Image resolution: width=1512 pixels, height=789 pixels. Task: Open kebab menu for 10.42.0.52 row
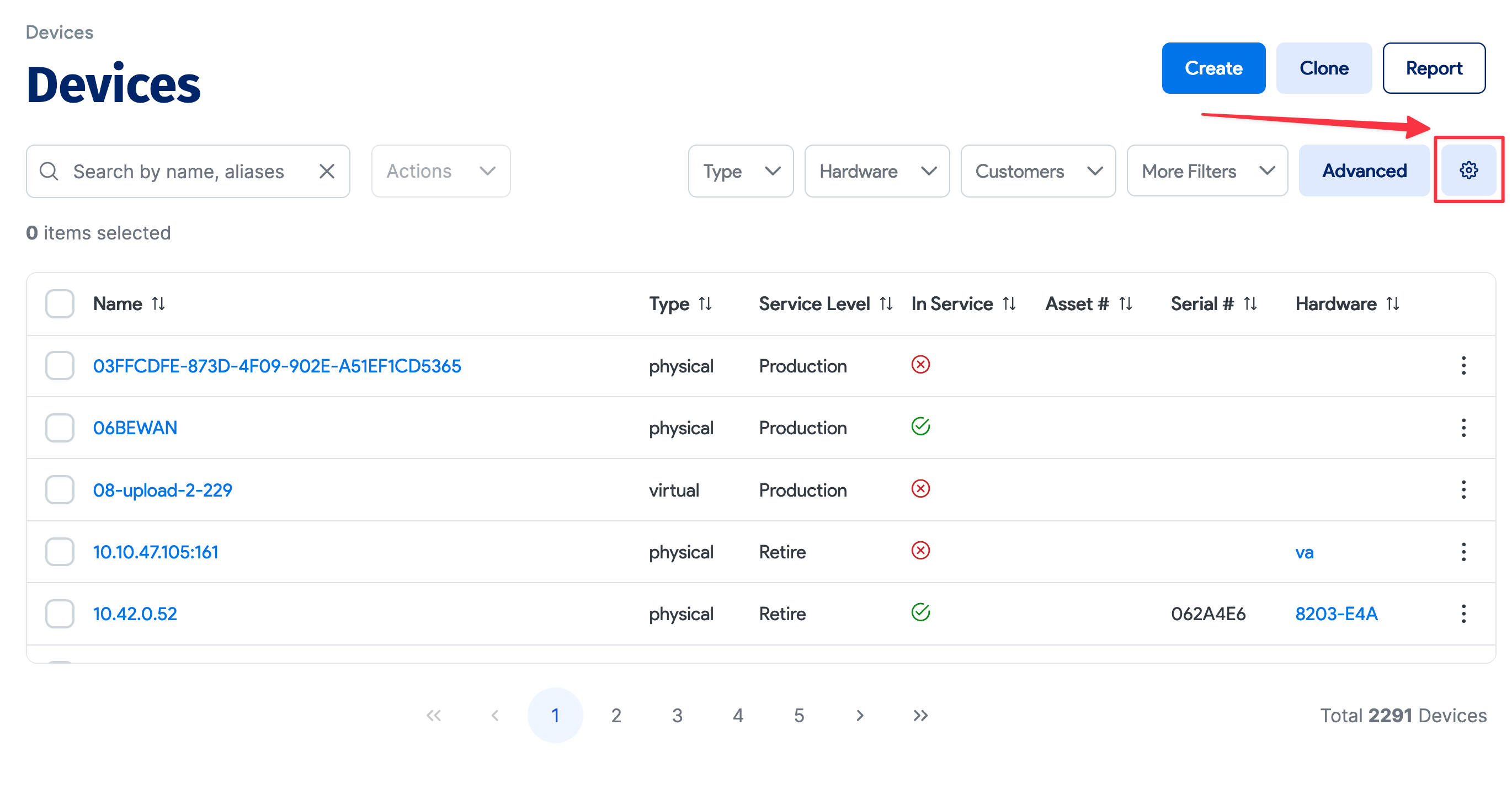click(1463, 614)
